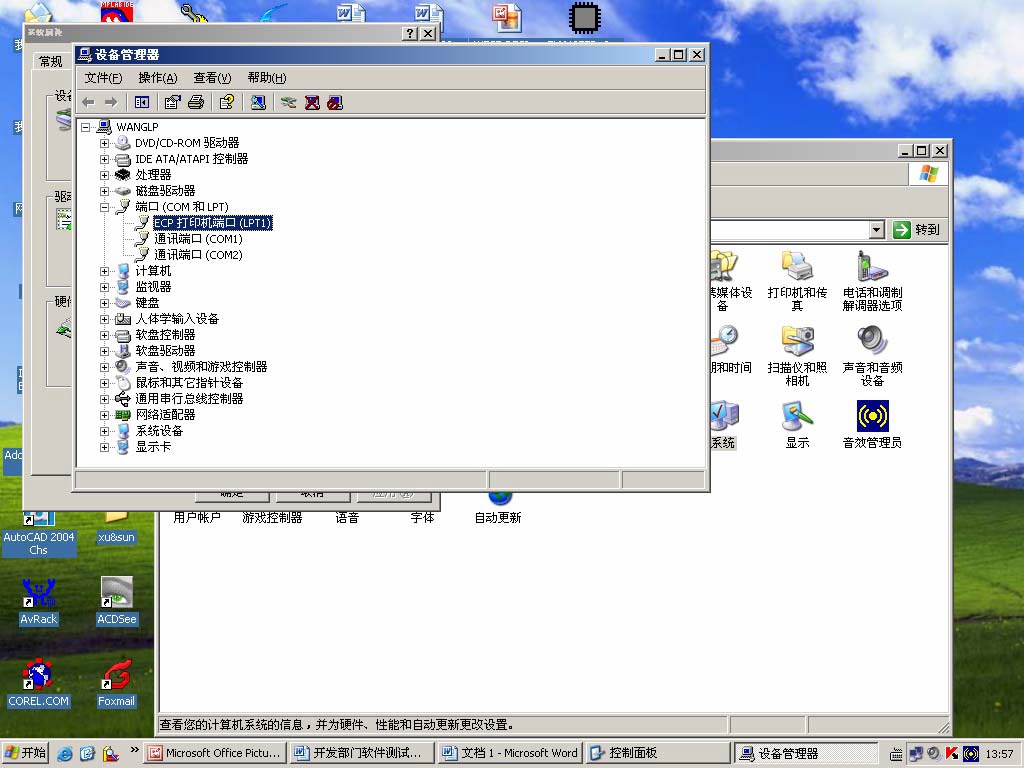1024x768 pixels.
Task: Expand the 处理器 node
Action: coord(104,175)
